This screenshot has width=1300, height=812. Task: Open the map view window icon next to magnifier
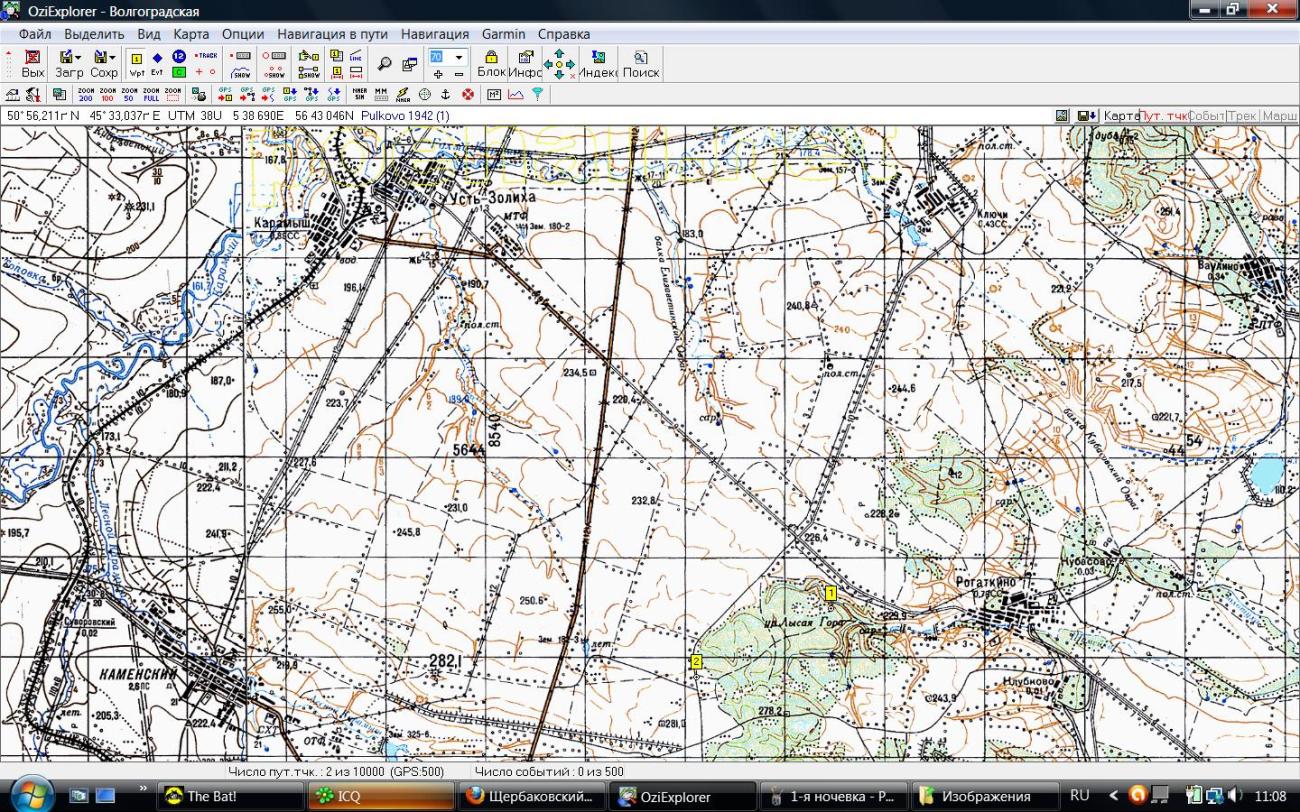pos(409,64)
